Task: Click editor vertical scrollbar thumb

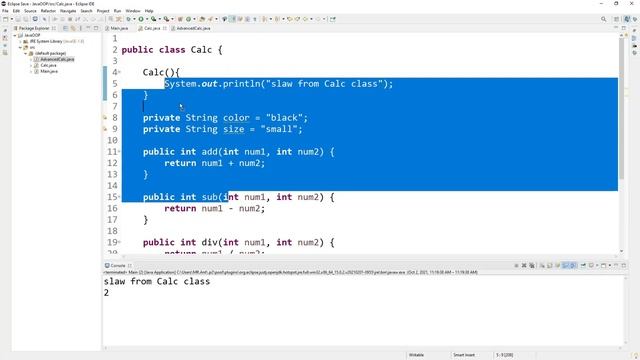Action: point(622,108)
